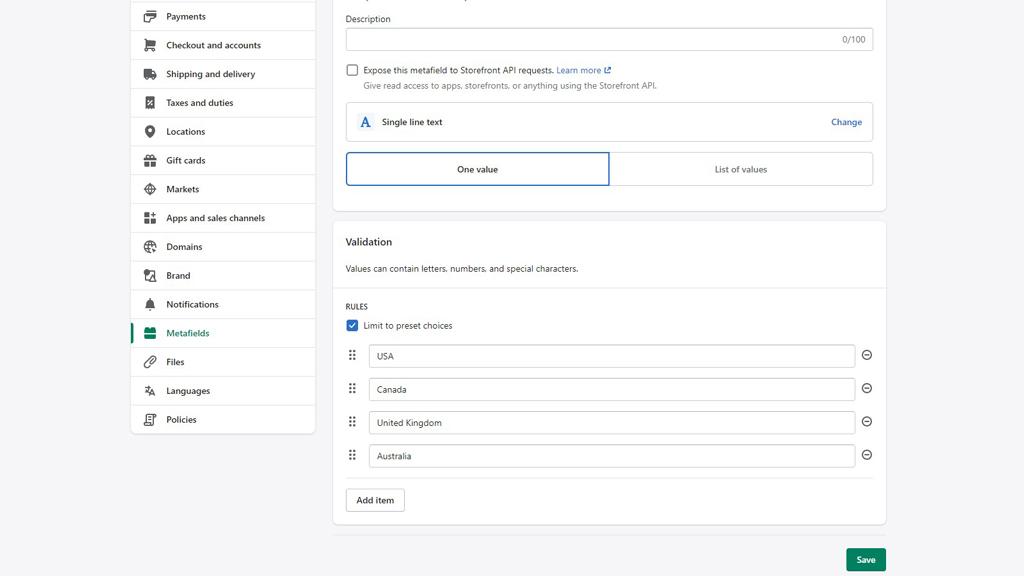Image resolution: width=1024 pixels, height=576 pixels.
Task: Click the Shipping and delivery truck icon
Action: (150, 74)
